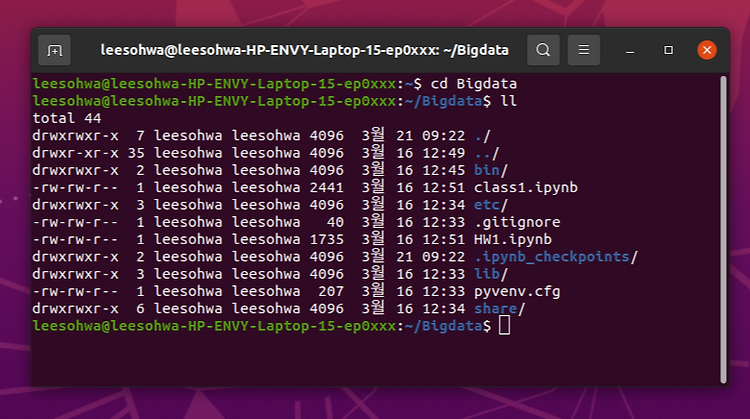Click the time 12:45 on the bin/ row
This screenshot has height=419, width=750.
click(443, 170)
